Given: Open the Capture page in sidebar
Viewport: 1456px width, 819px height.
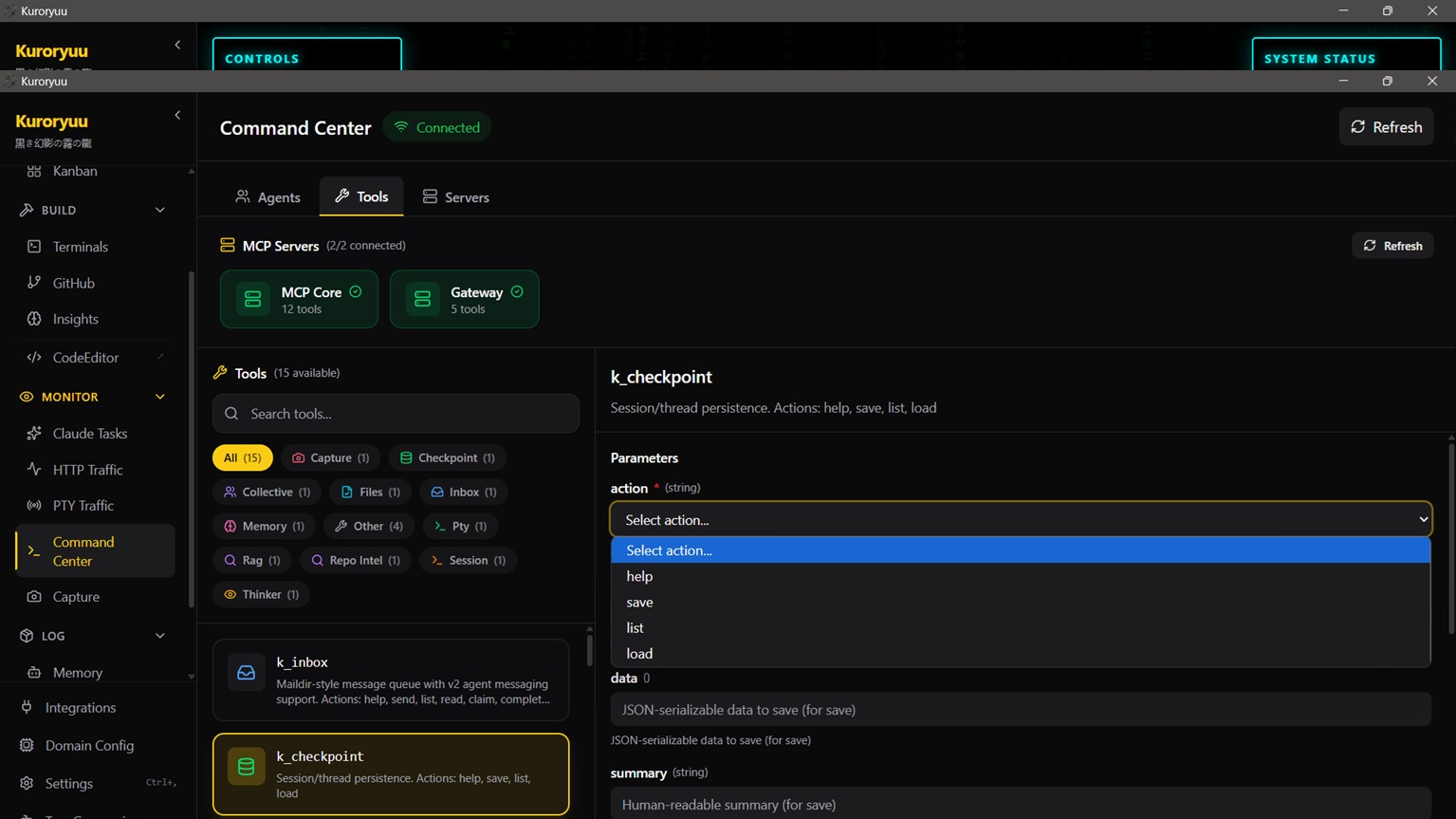Looking at the screenshot, I should [x=76, y=597].
